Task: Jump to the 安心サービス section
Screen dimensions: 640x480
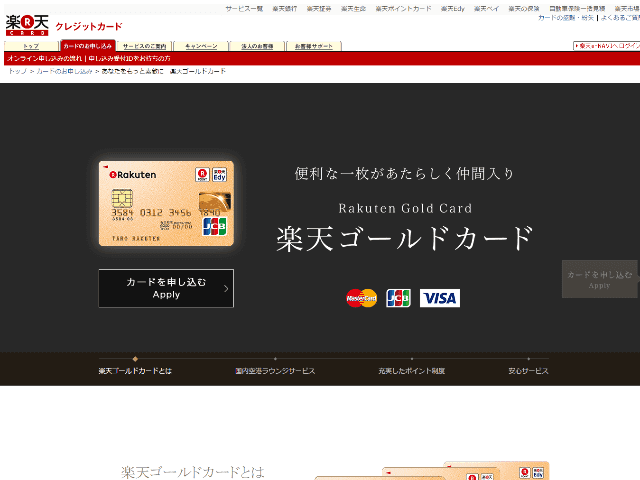Action: 528,371
